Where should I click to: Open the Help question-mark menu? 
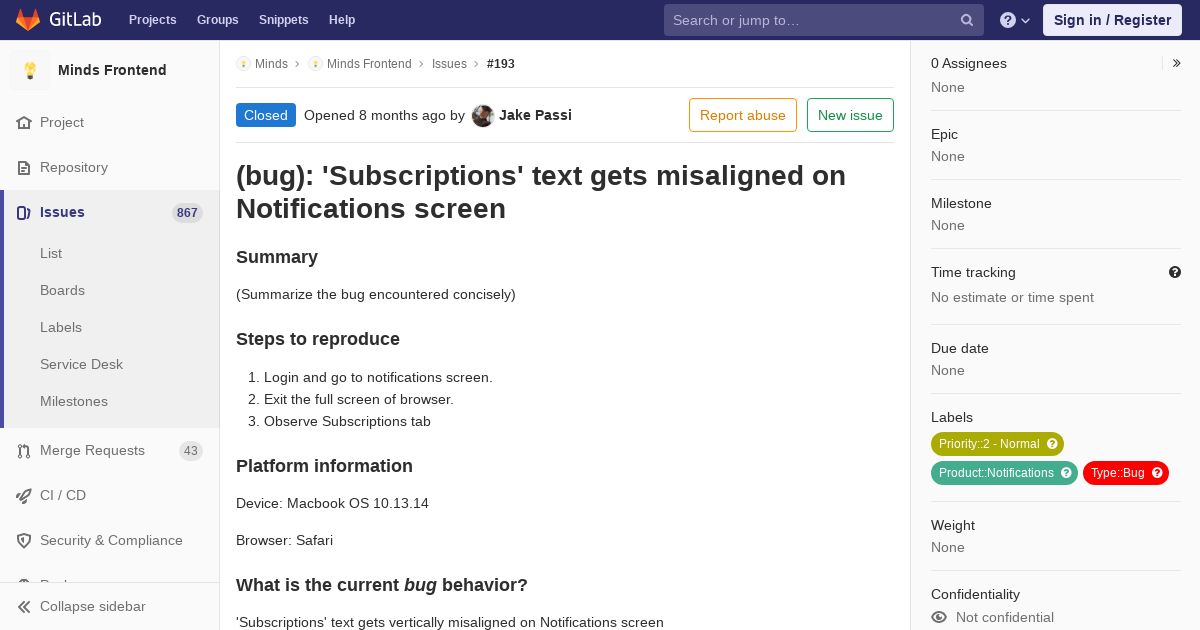[1015, 20]
